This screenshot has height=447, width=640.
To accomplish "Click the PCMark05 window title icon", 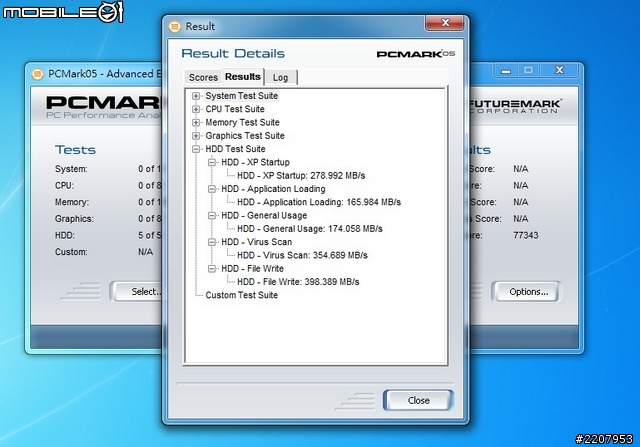I will tap(38, 74).
